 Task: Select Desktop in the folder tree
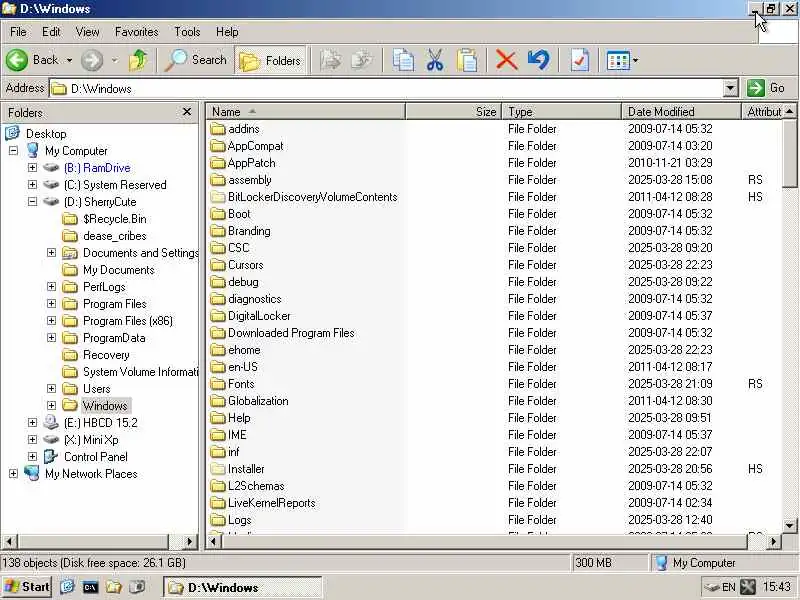pyautogui.click(x=46, y=134)
